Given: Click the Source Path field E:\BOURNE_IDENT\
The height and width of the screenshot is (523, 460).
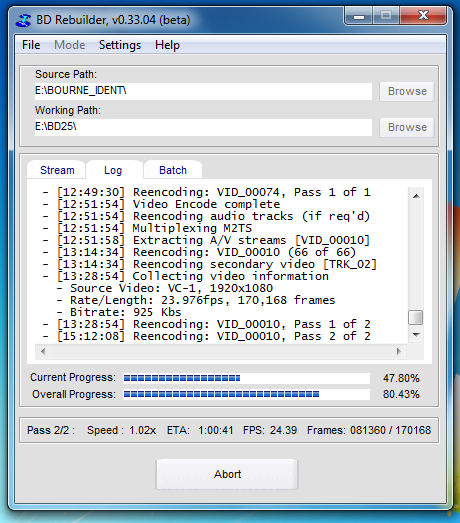Looking at the screenshot, I should 203,91.
